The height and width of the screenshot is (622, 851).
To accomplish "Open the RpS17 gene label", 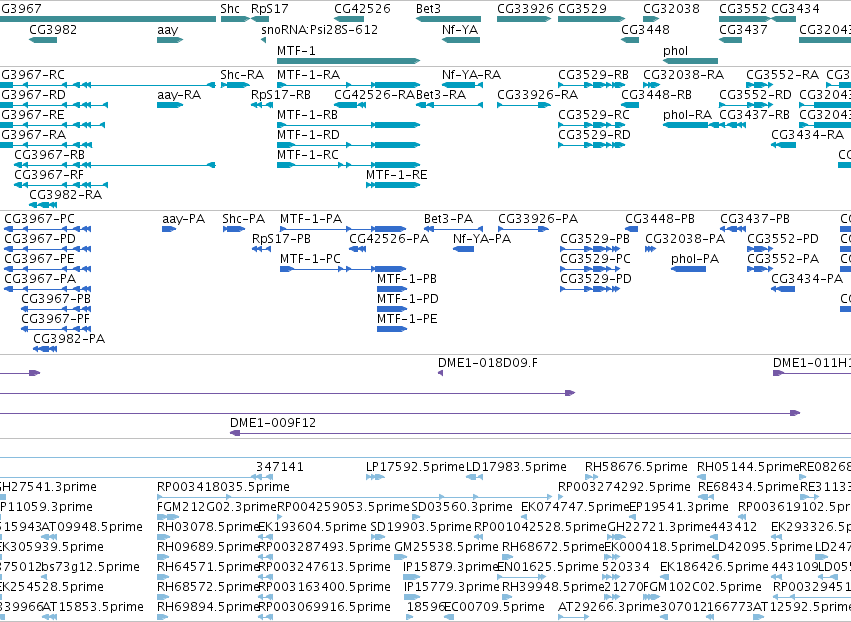I will pos(270,9).
